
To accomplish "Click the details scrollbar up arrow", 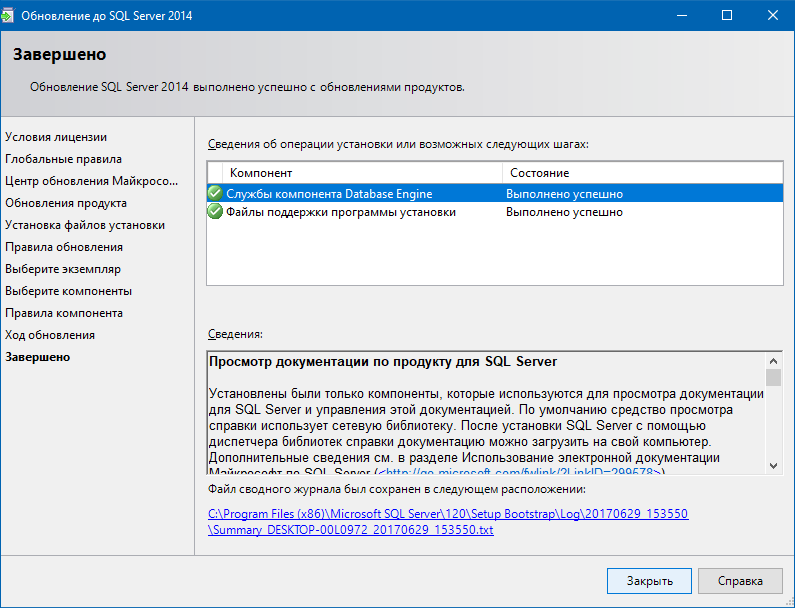I will pos(773,361).
